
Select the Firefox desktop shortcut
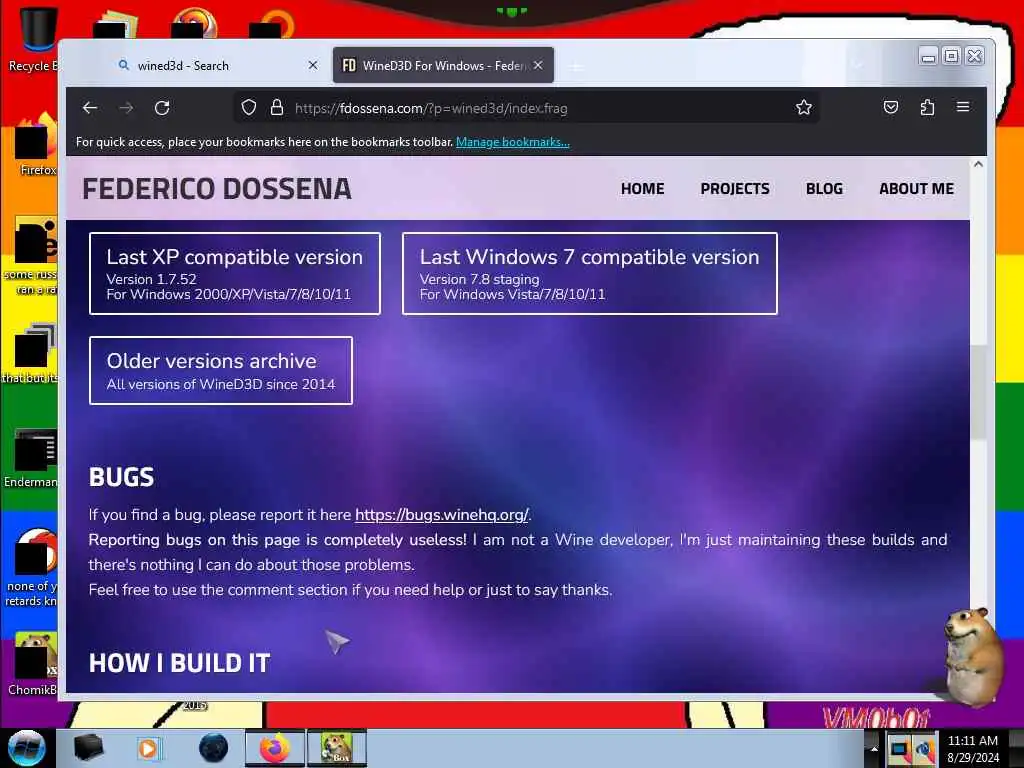click(x=37, y=145)
